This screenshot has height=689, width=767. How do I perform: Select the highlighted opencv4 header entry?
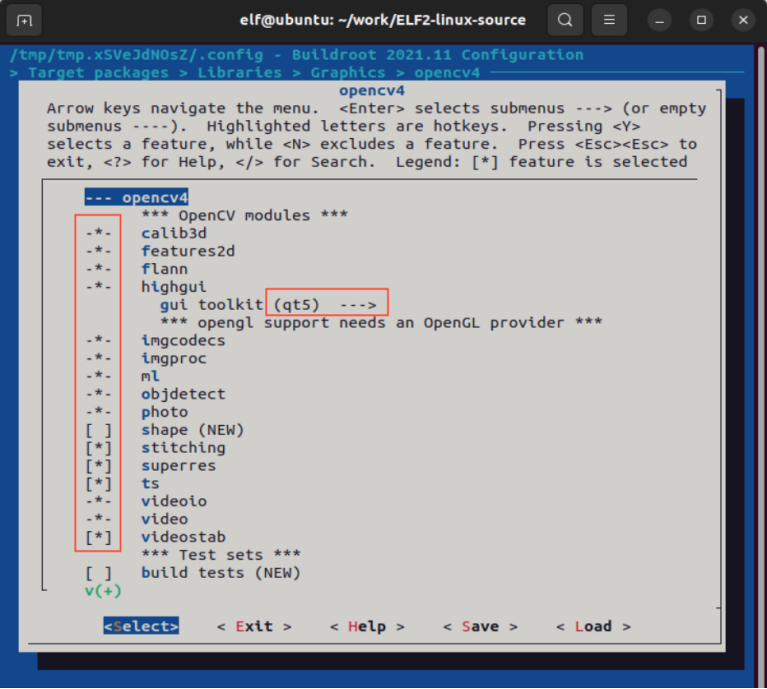pyautogui.click(x=136, y=198)
